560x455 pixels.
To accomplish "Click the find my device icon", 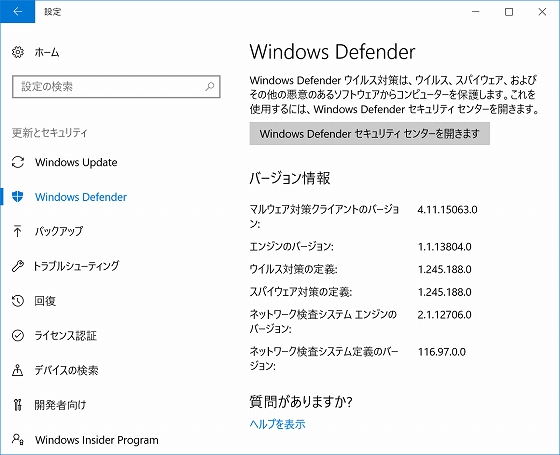I will 18,370.
